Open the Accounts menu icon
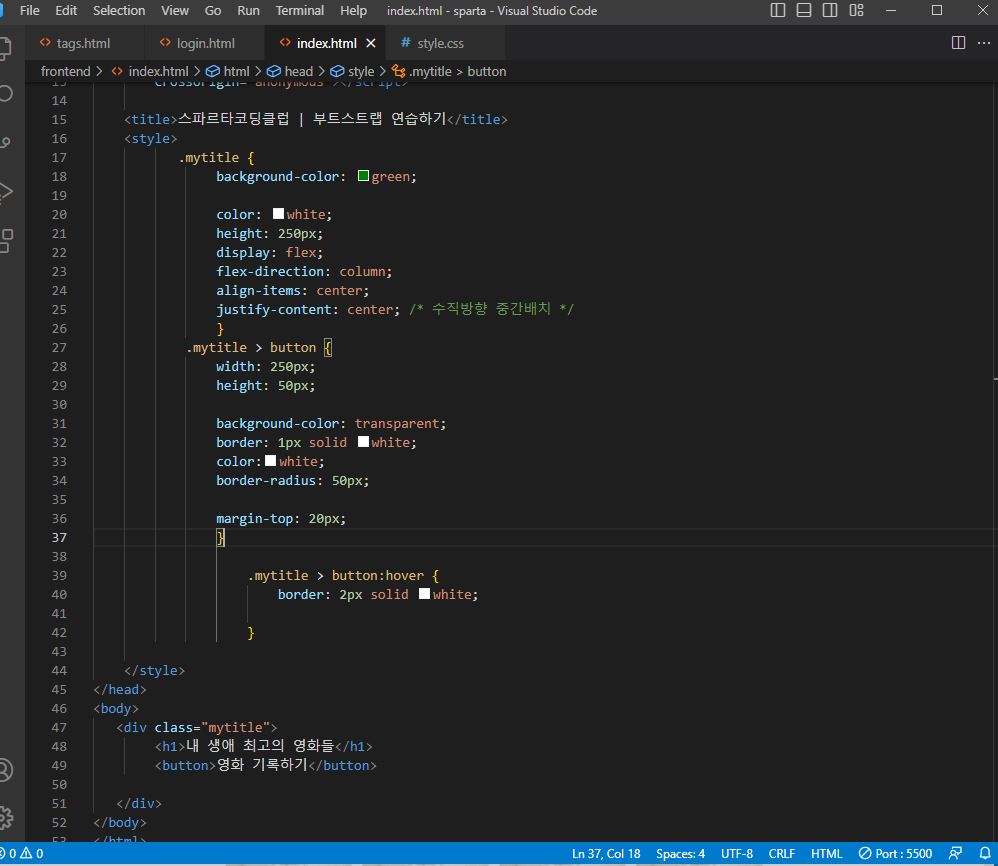Screen dimensions: 998x866 [5, 771]
